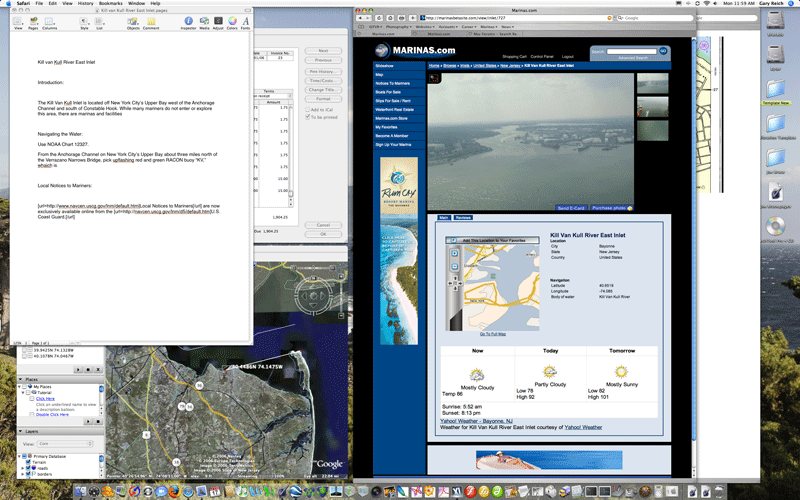
Task: Expand the roads layer tree item
Action: point(23,468)
